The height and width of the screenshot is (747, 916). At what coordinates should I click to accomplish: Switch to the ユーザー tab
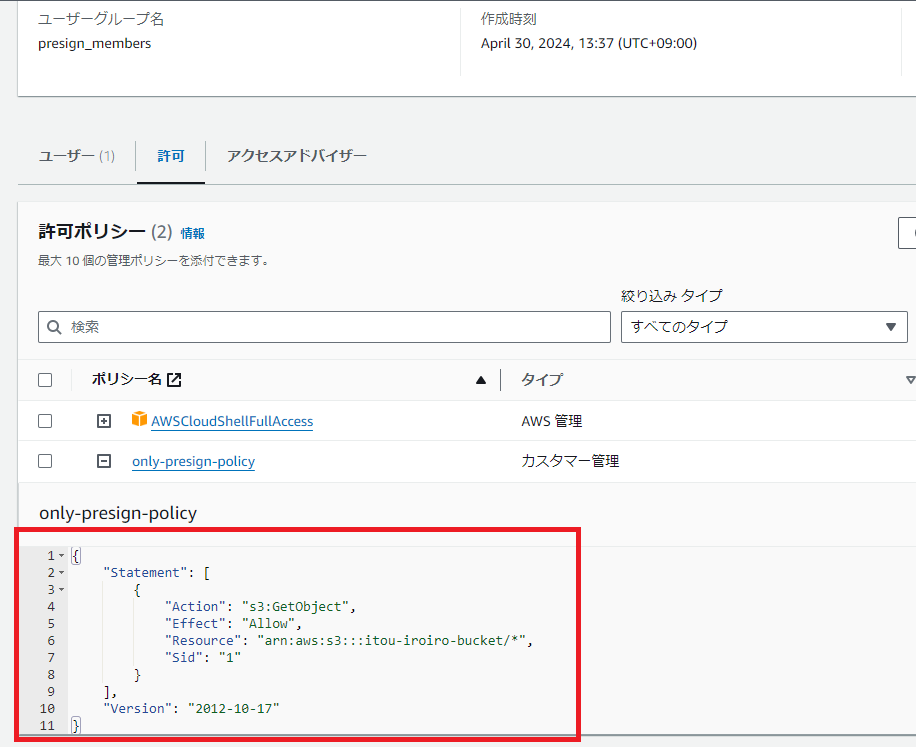[x=75, y=156]
